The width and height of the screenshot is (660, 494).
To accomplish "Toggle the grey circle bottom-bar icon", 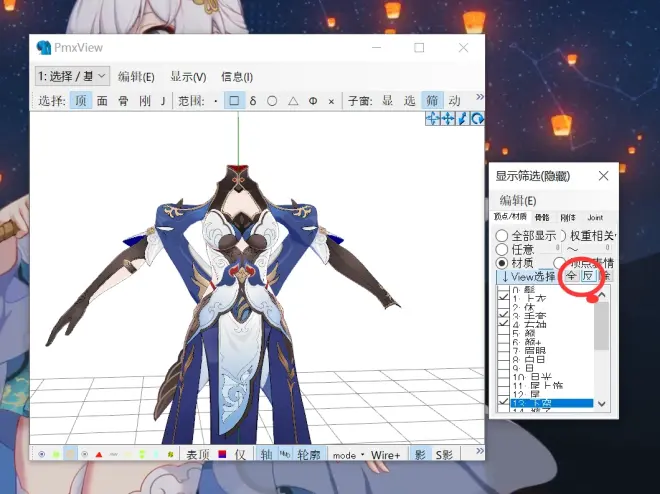I will [85, 454].
